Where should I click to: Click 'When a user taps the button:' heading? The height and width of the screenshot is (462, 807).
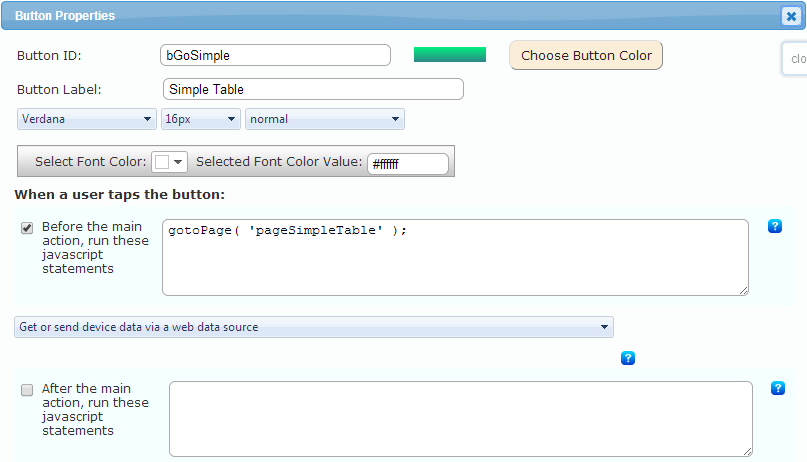(x=119, y=194)
